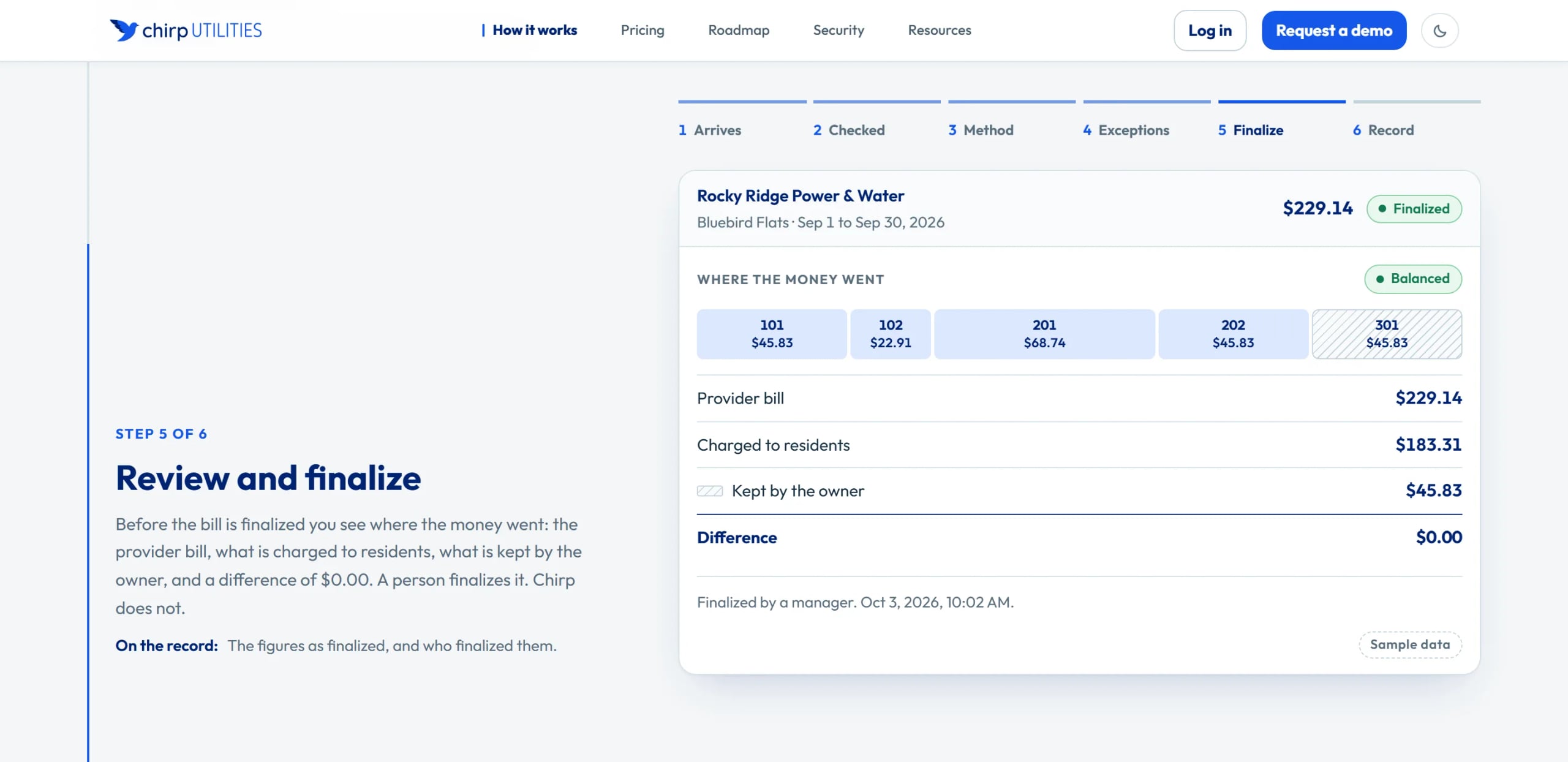Click the Provider bill row label

(x=740, y=399)
